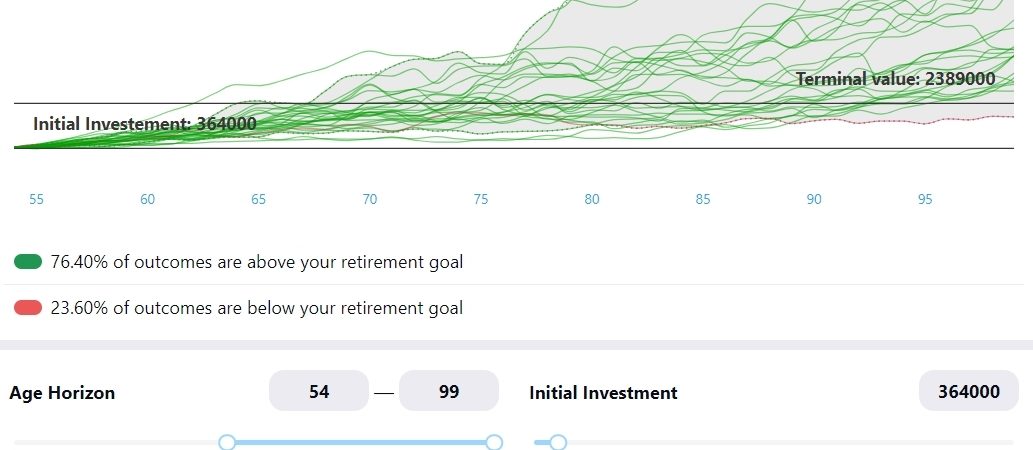
Task: Click the red legend swatch for below-goal outcomes
Action: point(28,308)
